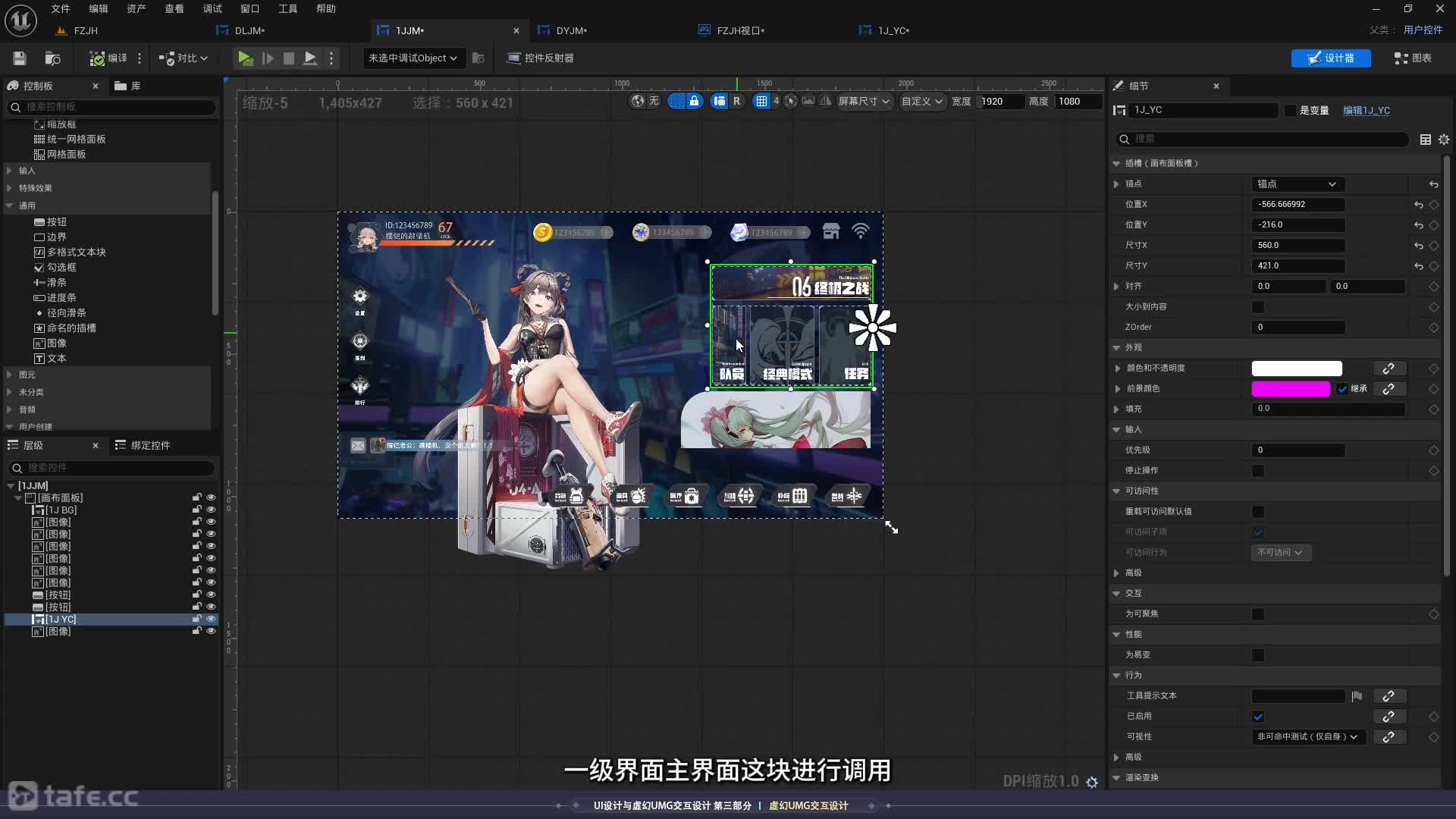Image resolution: width=1456 pixels, height=819 pixels.
Task: Click the Save icon in toolbar
Action: coord(20,58)
